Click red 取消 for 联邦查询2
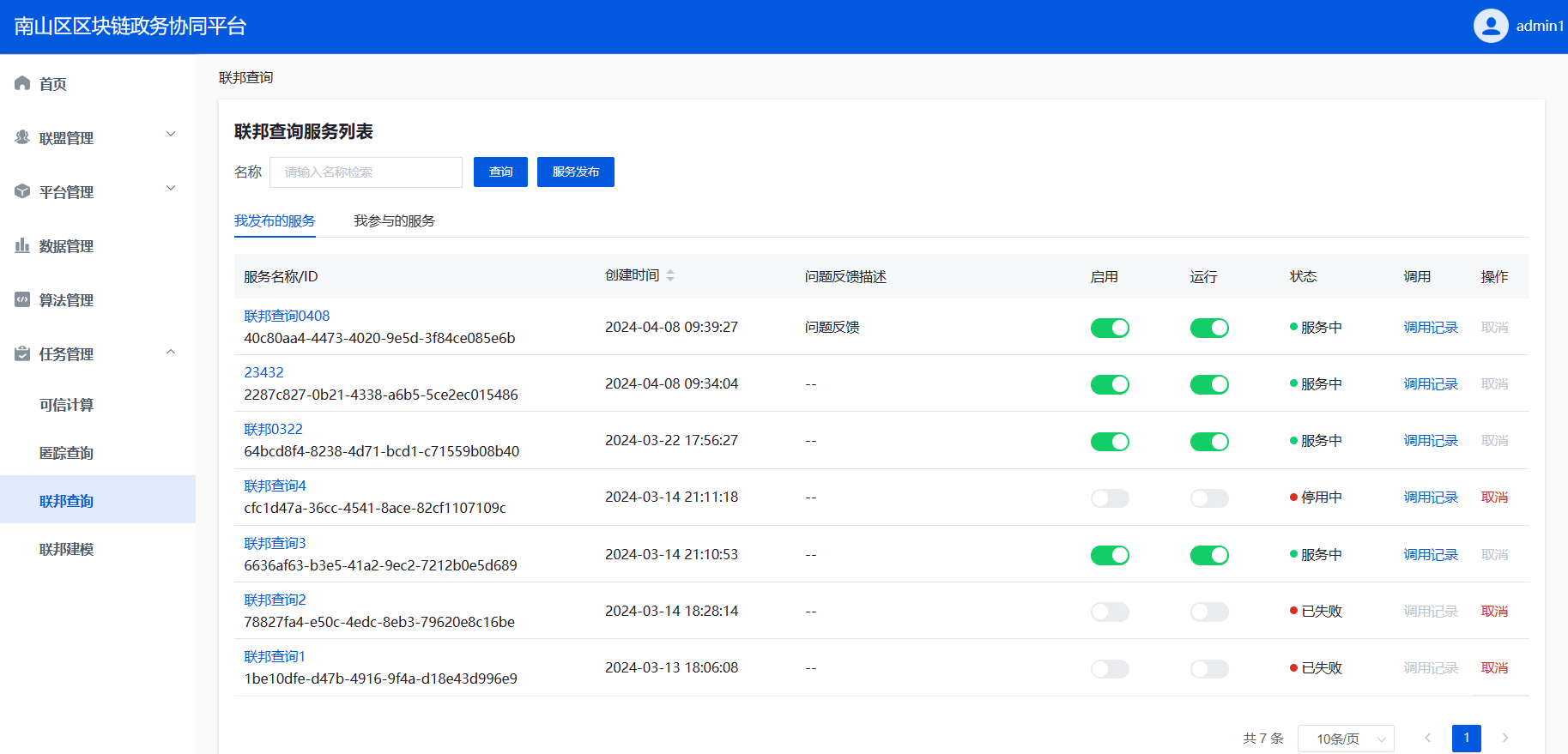This screenshot has width=1568, height=754. point(1494,611)
